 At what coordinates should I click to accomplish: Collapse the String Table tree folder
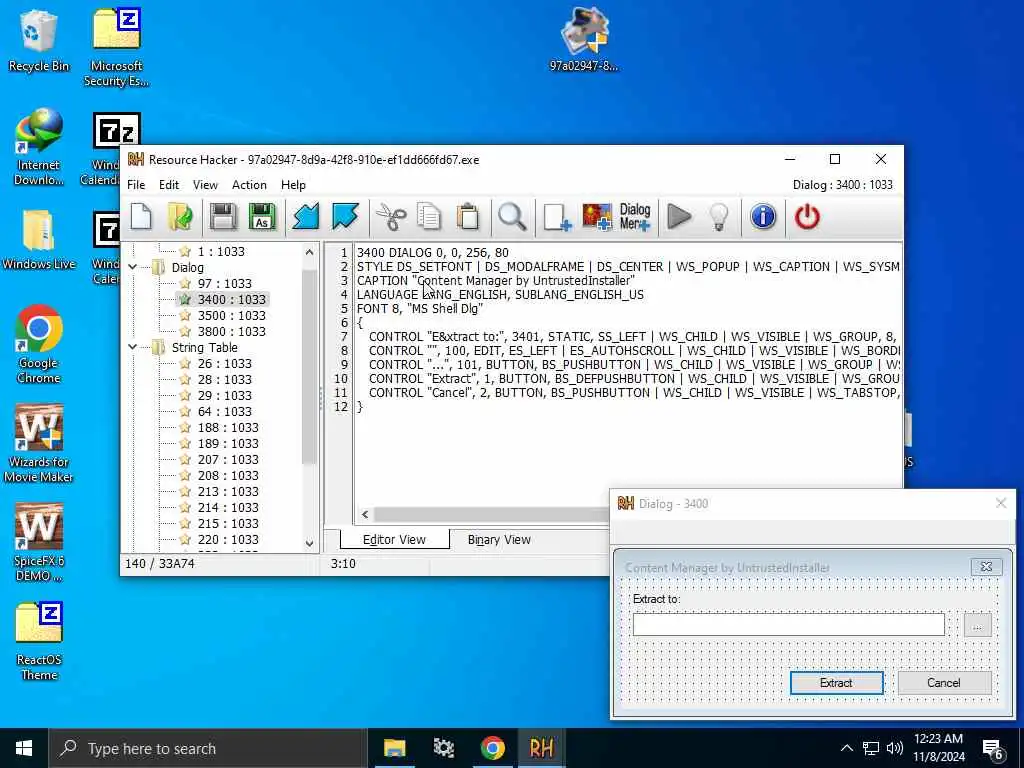click(x=133, y=347)
